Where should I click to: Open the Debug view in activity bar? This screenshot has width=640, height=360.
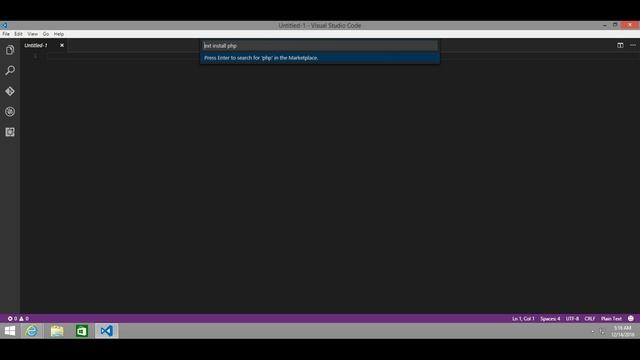[10, 111]
